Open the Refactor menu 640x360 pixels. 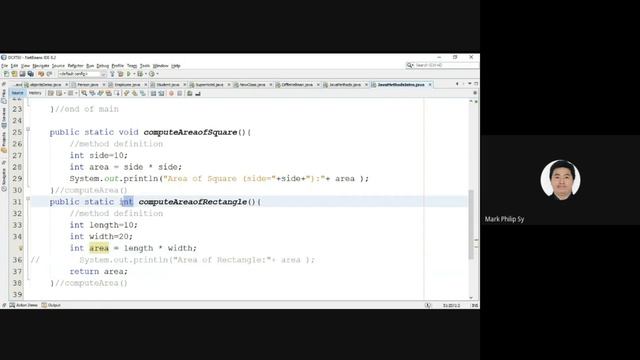pyautogui.click(x=76, y=66)
